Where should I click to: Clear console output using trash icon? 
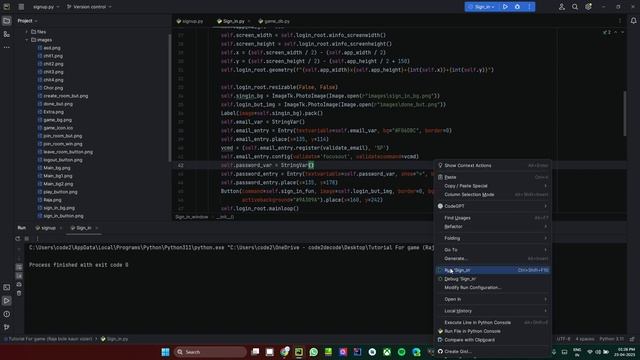pos(19,293)
